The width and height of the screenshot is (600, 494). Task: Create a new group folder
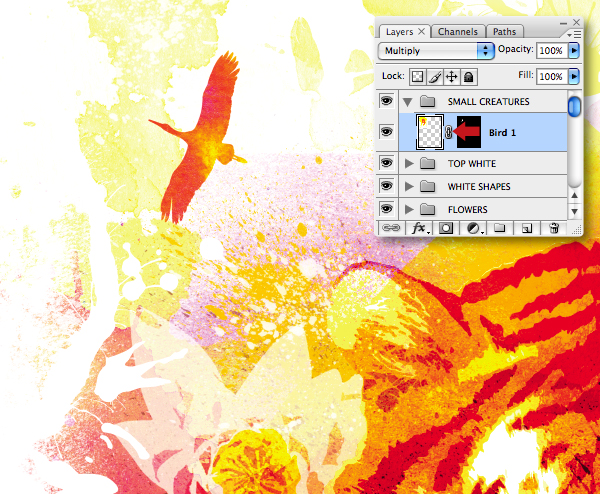tap(499, 228)
